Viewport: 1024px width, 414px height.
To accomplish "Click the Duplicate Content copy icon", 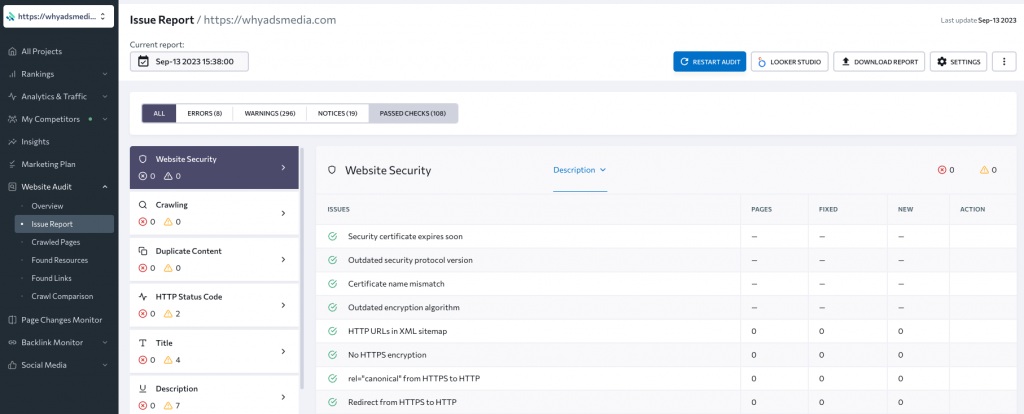I will pyautogui.click(x=142, y=251).
